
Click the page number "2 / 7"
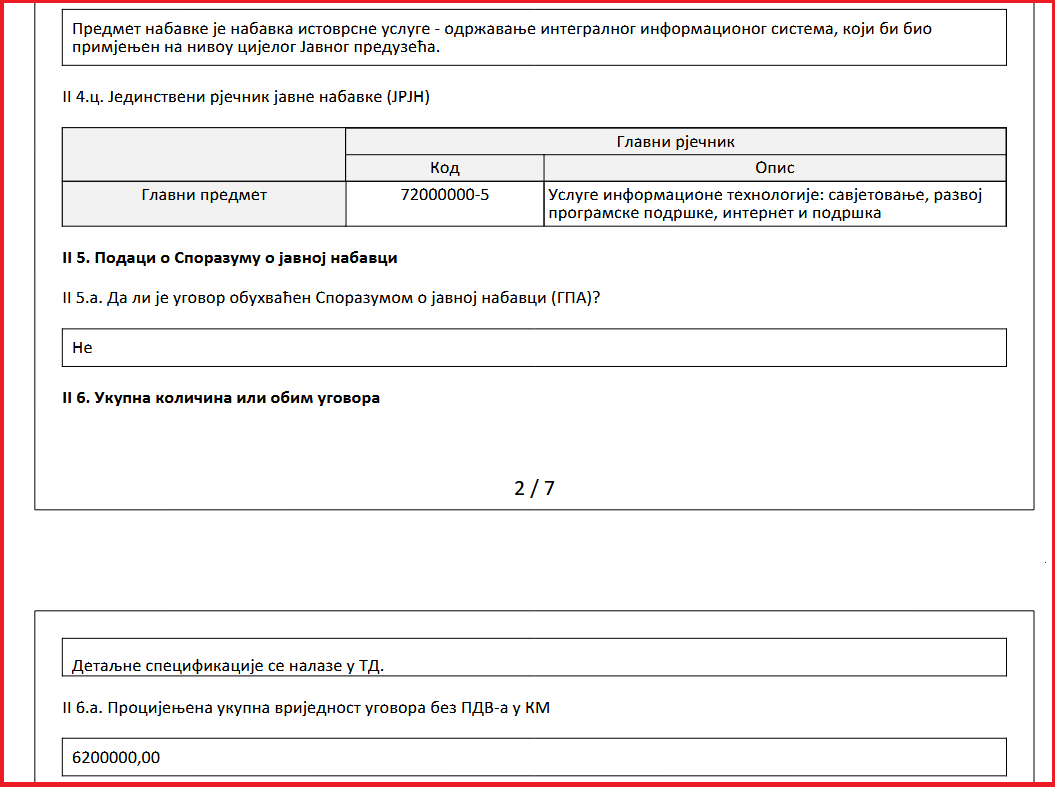click(534, 488)
